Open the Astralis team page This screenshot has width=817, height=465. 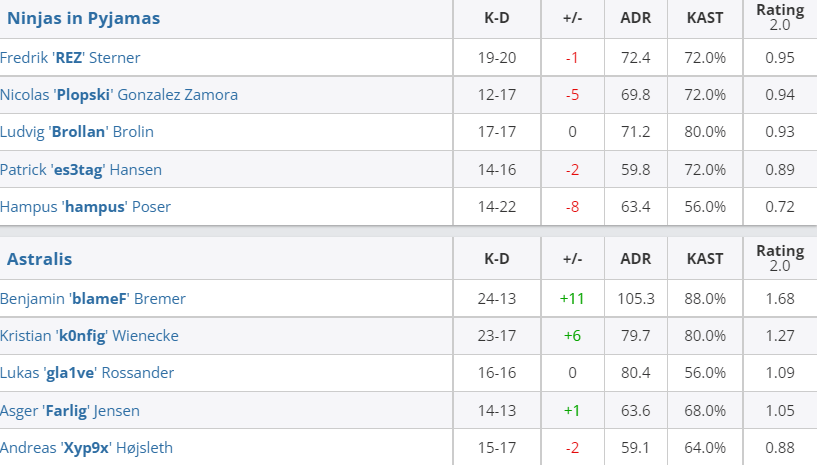pos(40,259)
